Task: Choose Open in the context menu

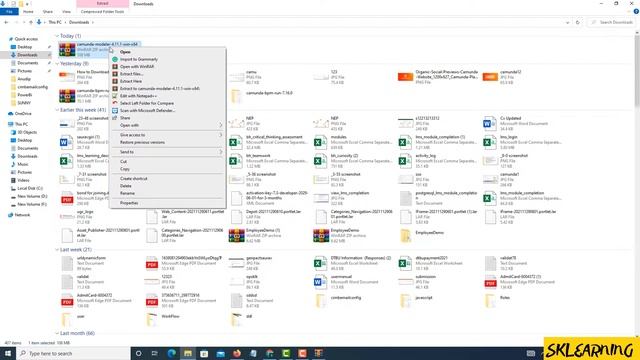Action: pos(125,52)
